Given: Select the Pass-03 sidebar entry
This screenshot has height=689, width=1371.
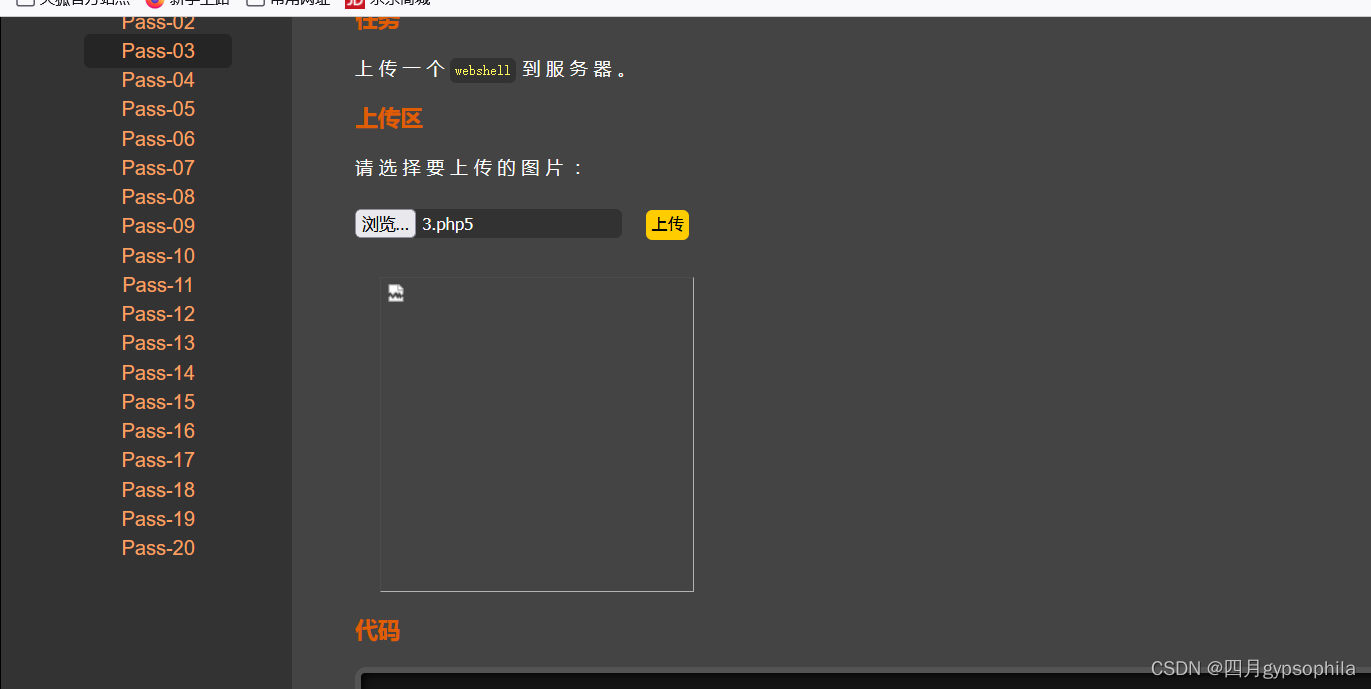Looking at the screenshot, I should tap(158, 51).
